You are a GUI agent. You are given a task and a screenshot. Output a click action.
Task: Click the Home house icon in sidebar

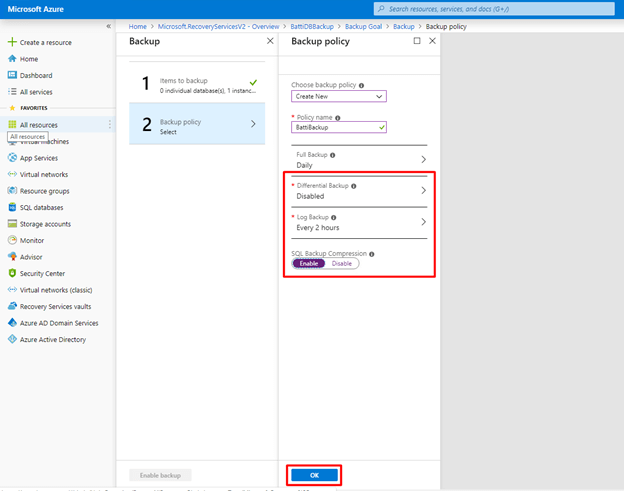coord(12,58)
